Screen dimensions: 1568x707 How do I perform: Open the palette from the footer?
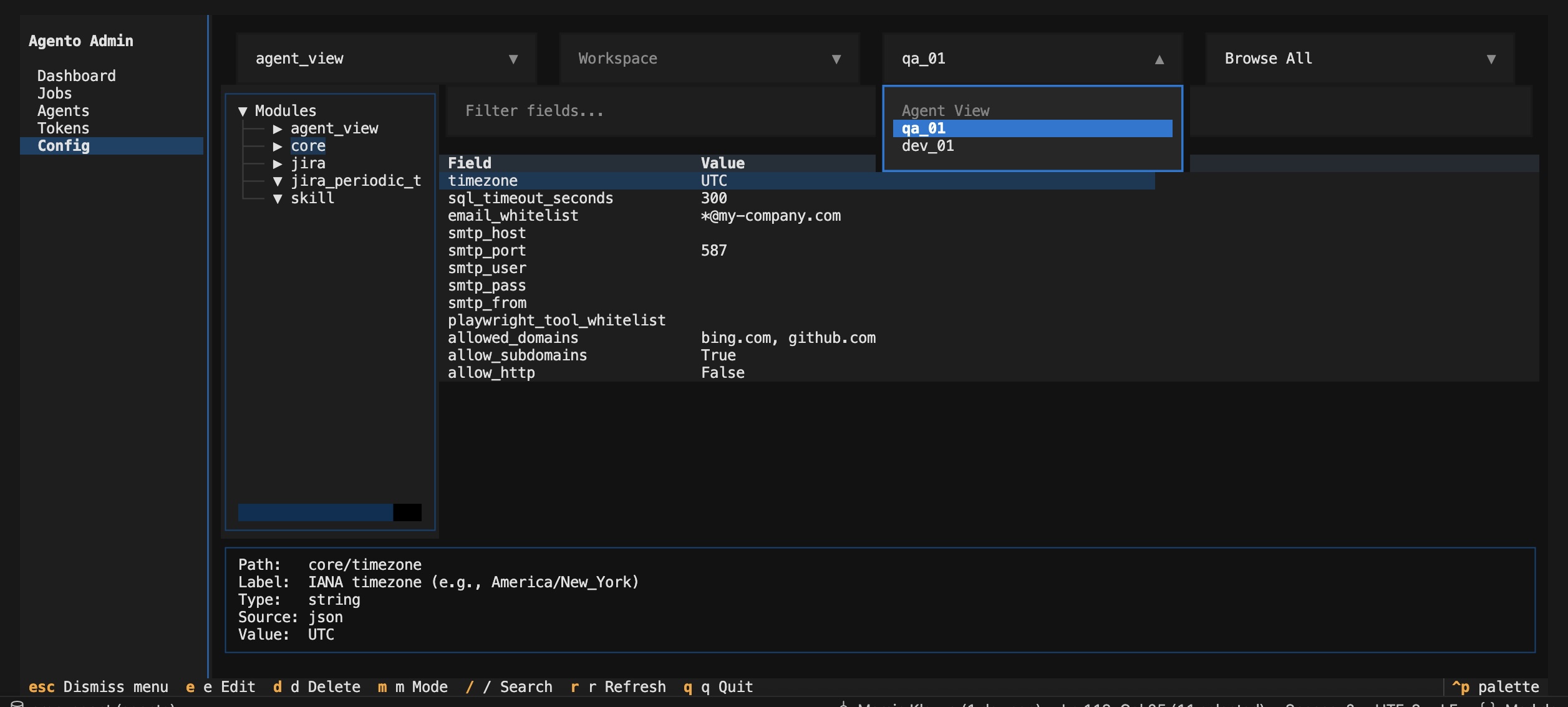(1495, 687)
